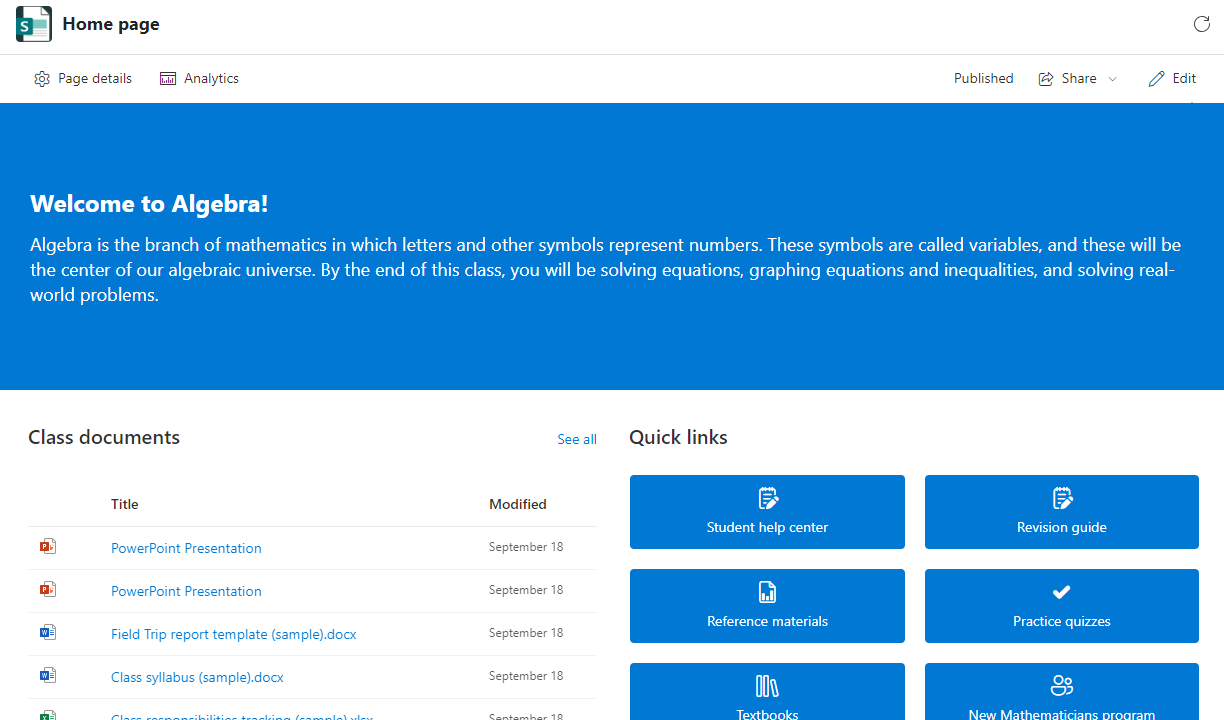Viewport: 1224px width, 720px height.
Task: Open the Class syllabus sample document
Action: 197,677
